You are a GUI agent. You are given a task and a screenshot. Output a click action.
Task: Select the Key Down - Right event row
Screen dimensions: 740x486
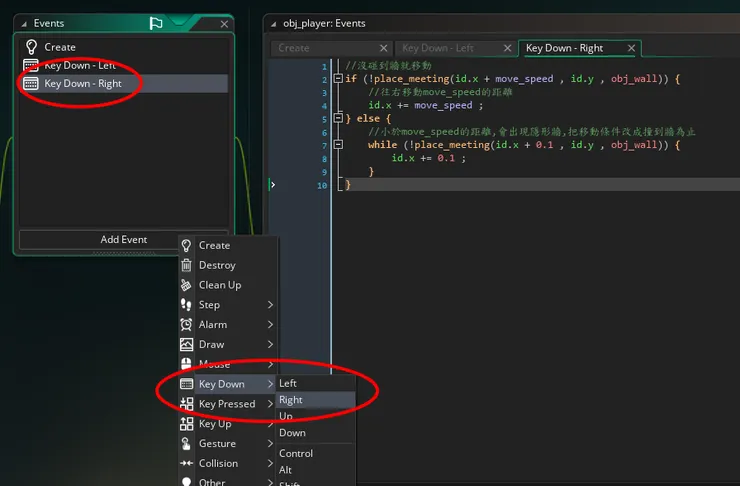124,84
